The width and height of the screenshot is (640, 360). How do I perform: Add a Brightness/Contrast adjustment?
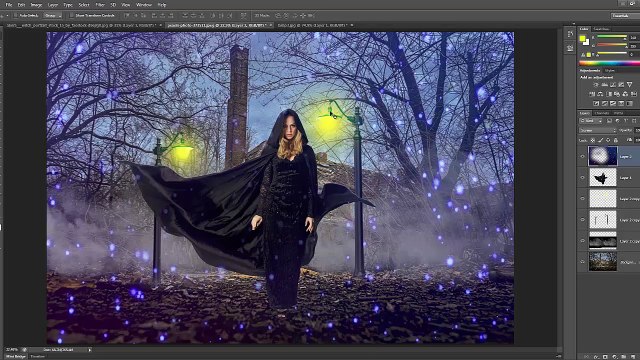pos(596,85)
